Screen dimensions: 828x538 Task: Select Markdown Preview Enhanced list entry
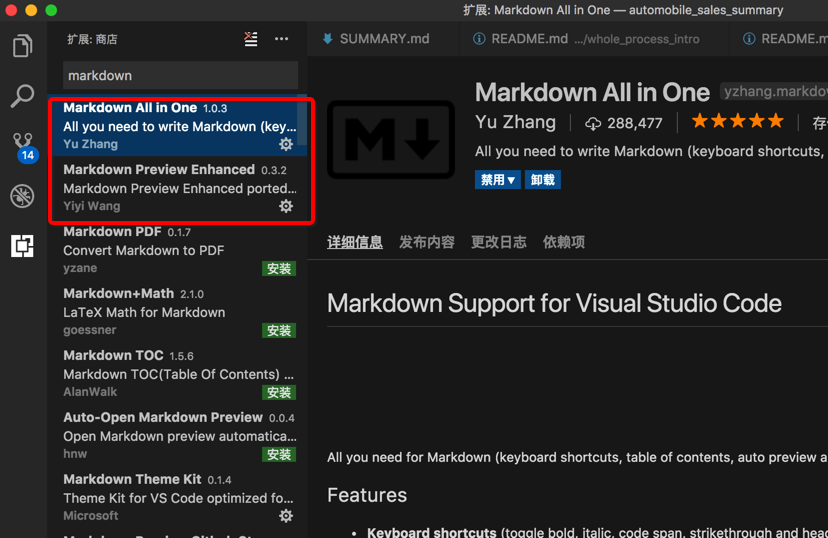point(177,187)
